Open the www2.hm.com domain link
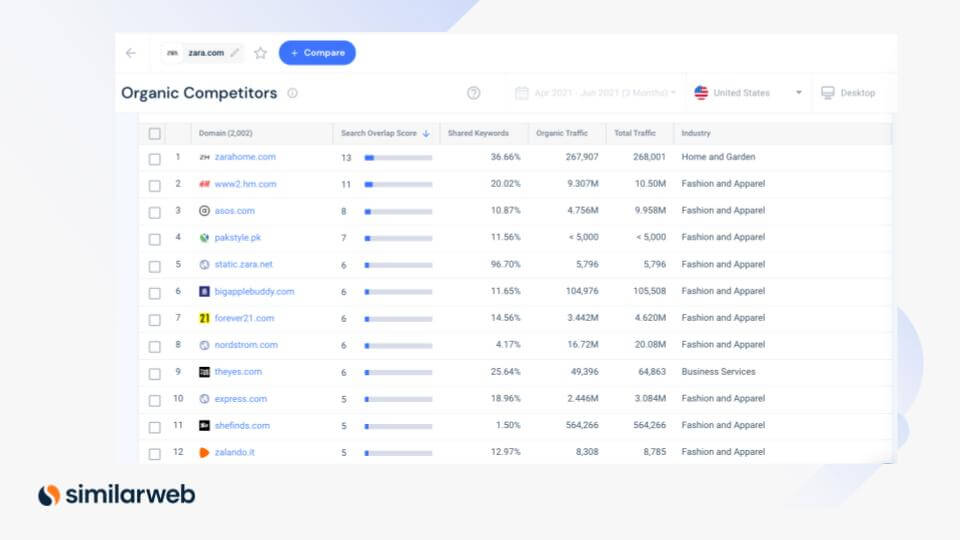 tap(245, 184)
